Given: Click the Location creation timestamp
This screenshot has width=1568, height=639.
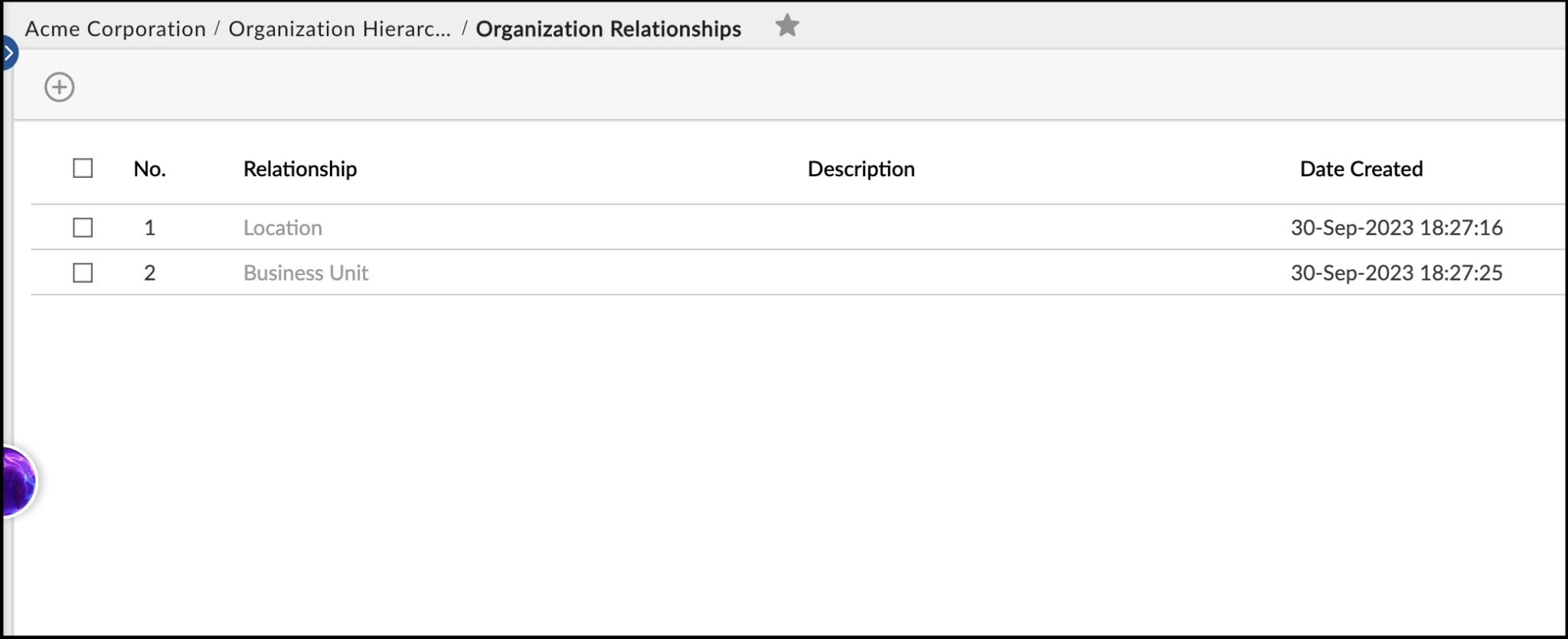Looking at the screenshot, I should tap(1396, 228).
